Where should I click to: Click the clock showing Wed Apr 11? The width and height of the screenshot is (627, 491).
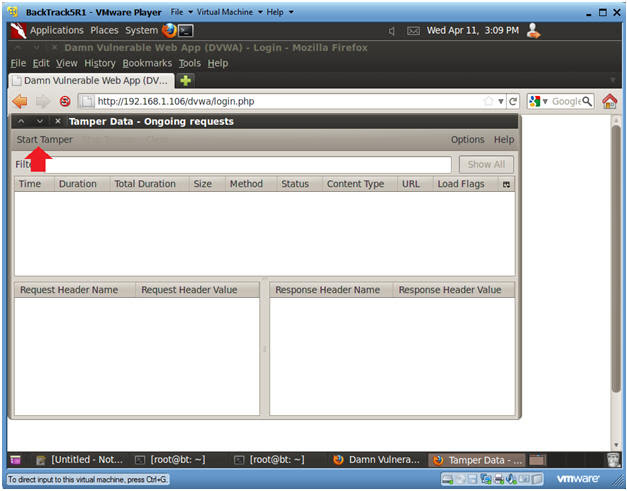pos(473,30)
